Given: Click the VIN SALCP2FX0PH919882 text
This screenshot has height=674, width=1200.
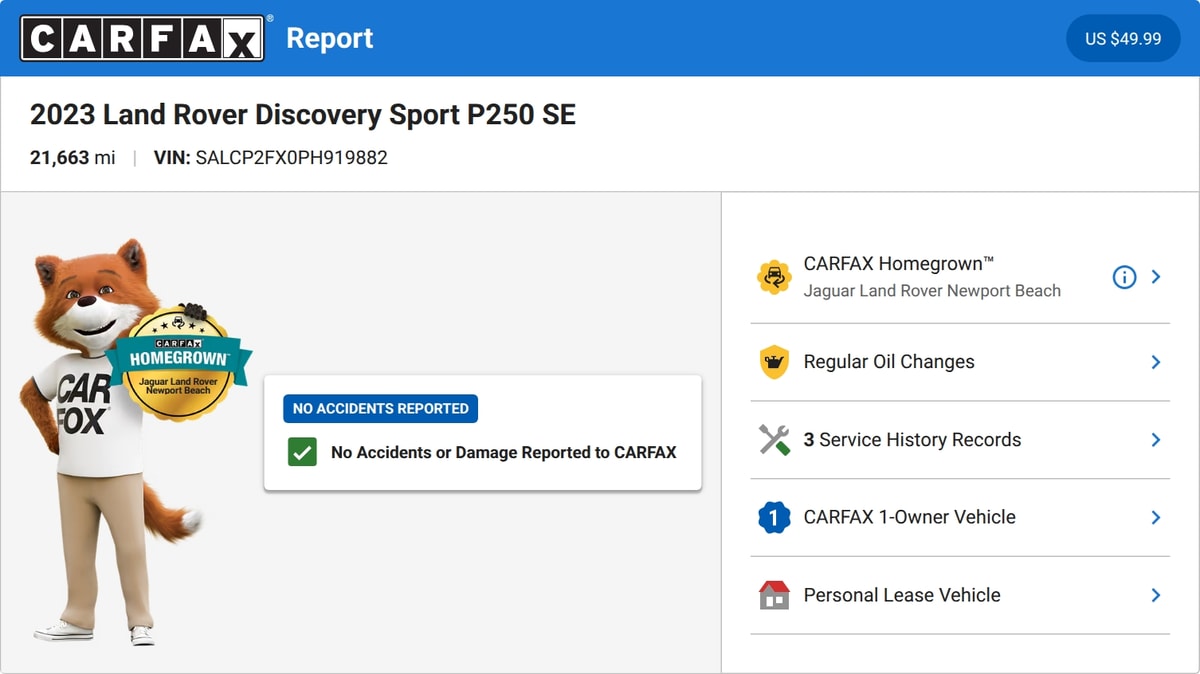Looking at the screenshot, I should point(271,158).
